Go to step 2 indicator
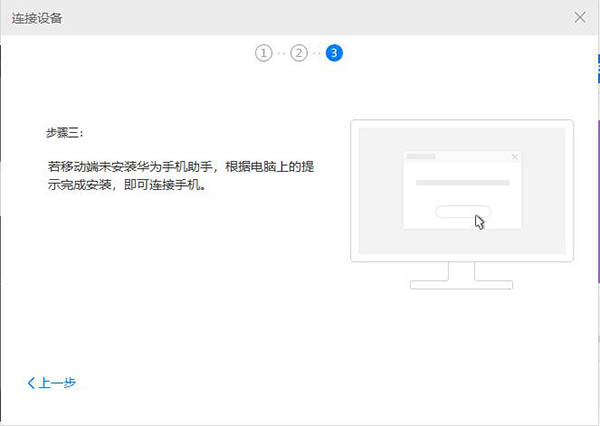Image resolution: width=600 pixels, height=426 pixels. [x=299, y=53]
